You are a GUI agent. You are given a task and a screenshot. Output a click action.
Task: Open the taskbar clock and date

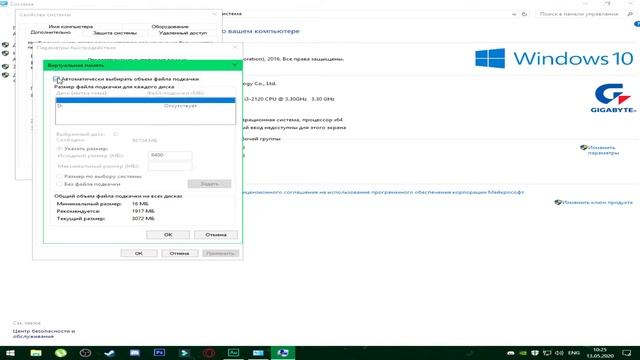(x=600, y=353)
